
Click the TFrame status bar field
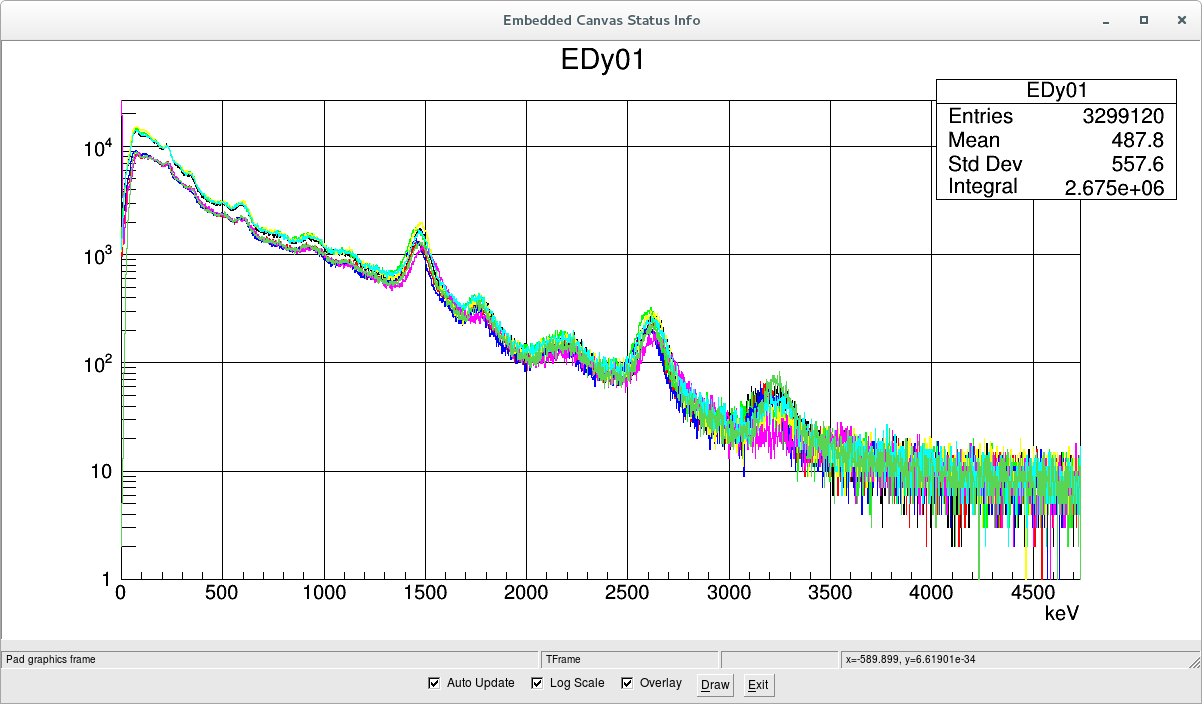629,660
